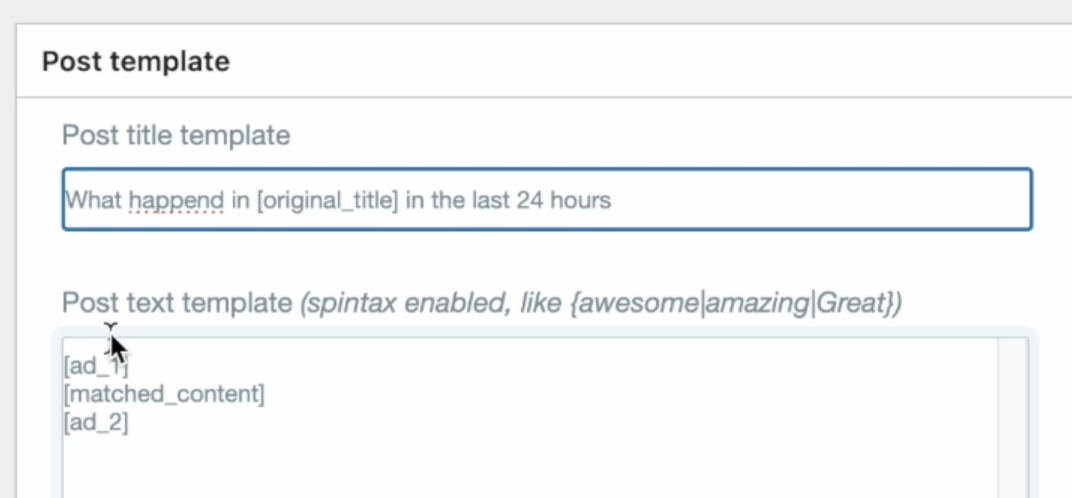Click the "Post text template" label
The width and height of the screenshot is (1072, 498).
(x=176, y=304)
